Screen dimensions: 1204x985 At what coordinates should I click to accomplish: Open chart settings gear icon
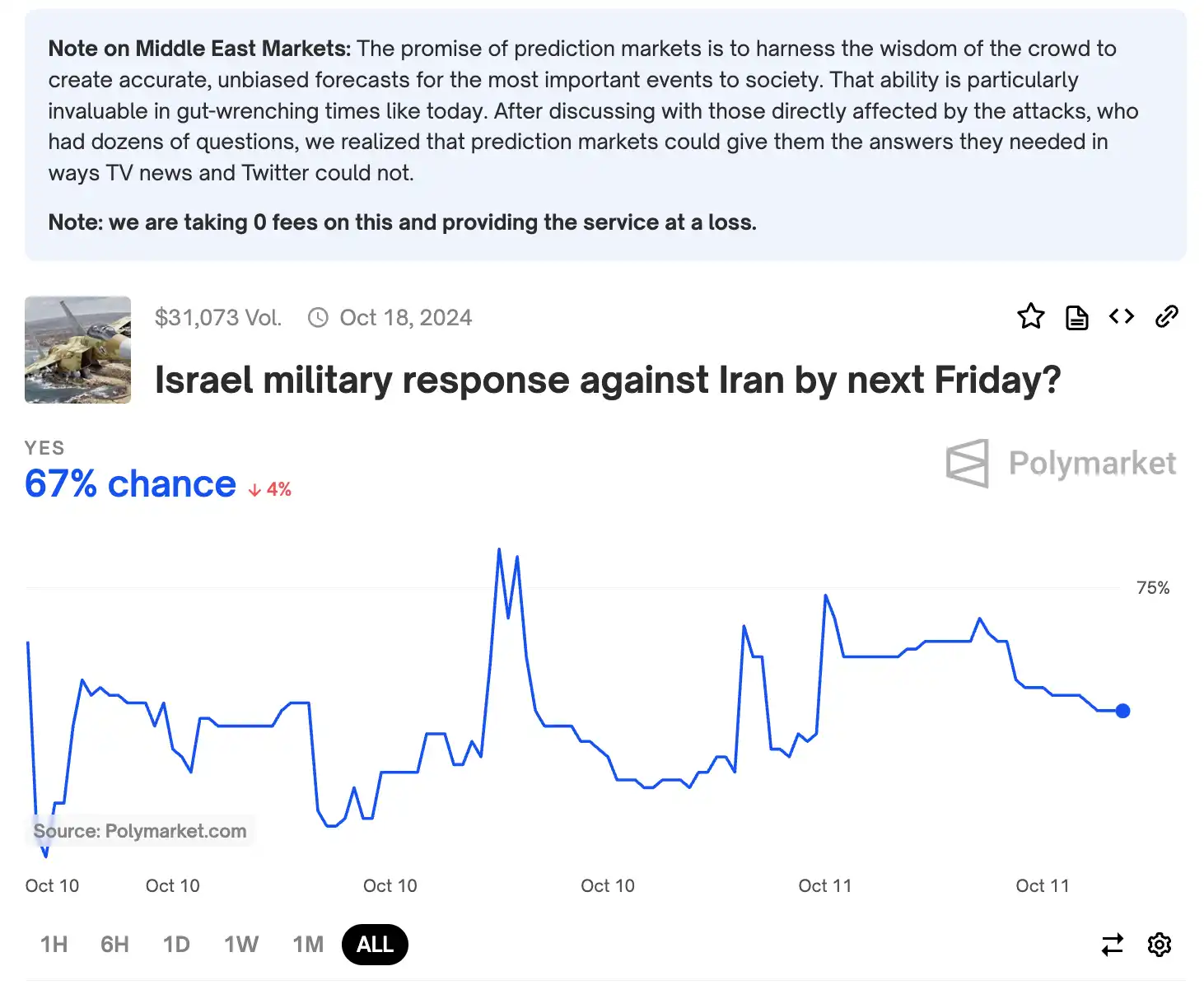[x=1160, y=944]
